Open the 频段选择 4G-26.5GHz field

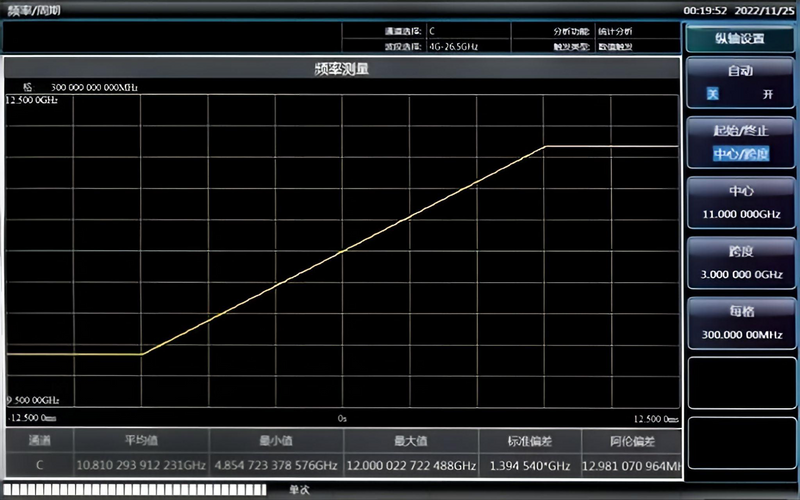pyautogui.click(x=468, y=46)
